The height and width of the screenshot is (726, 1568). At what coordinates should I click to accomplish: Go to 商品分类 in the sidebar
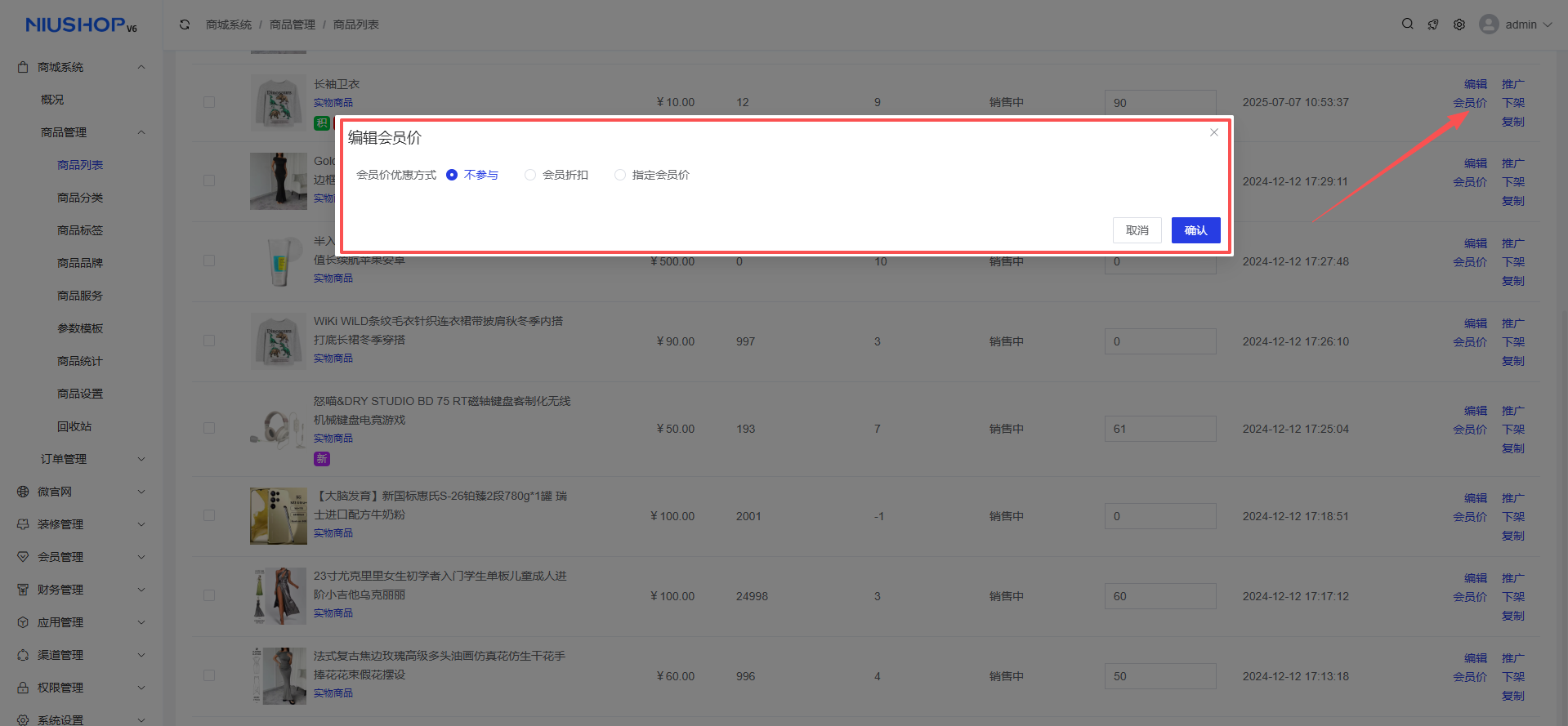pos(80,198)
